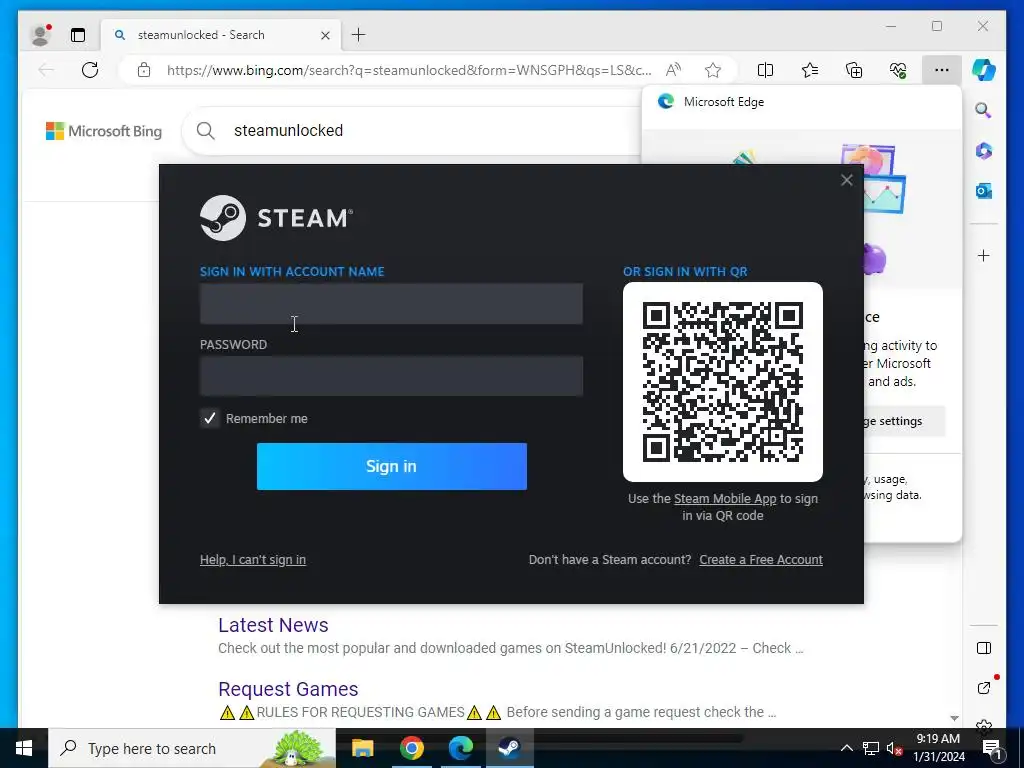The height and width of the screenshot is (768, 1024).
Task: Close the steamunlocked search tab
Action: pyautogui.click(x=325, y=35)
